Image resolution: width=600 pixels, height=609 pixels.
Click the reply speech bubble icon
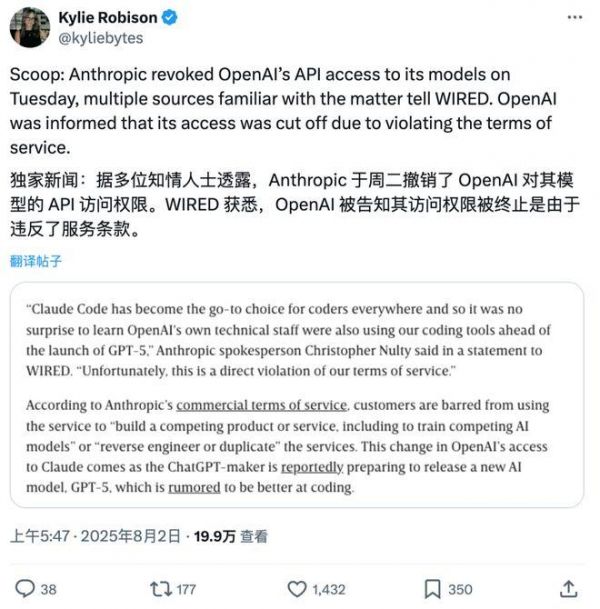tap(25, 589)
